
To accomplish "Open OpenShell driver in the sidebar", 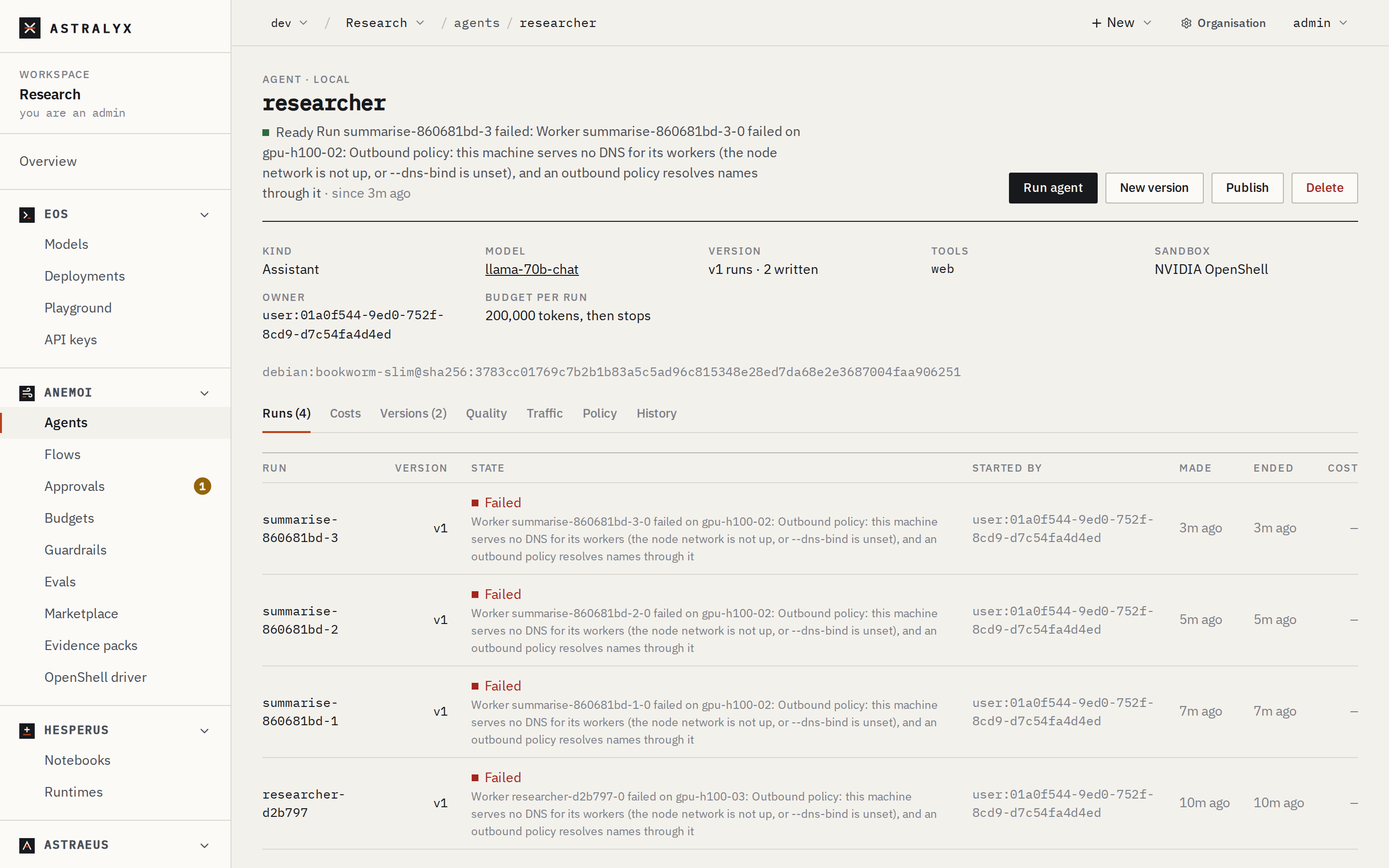I will click(x=95, y=678).
